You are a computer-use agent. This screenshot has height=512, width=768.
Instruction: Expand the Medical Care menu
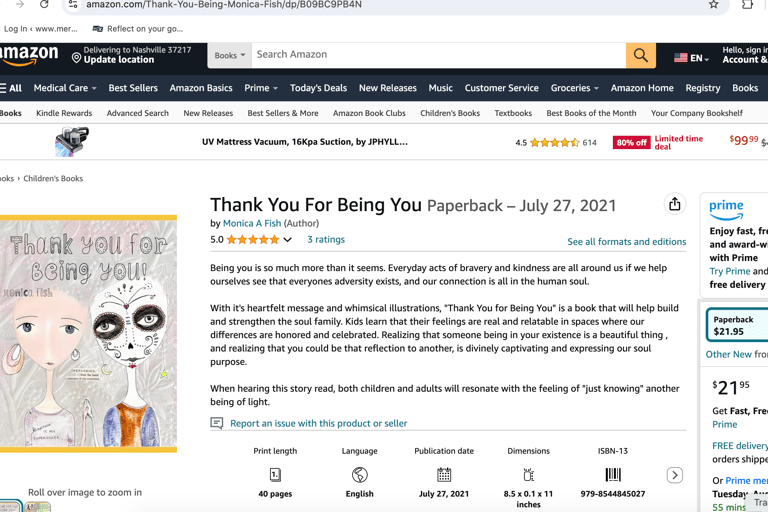click(65, 88)
